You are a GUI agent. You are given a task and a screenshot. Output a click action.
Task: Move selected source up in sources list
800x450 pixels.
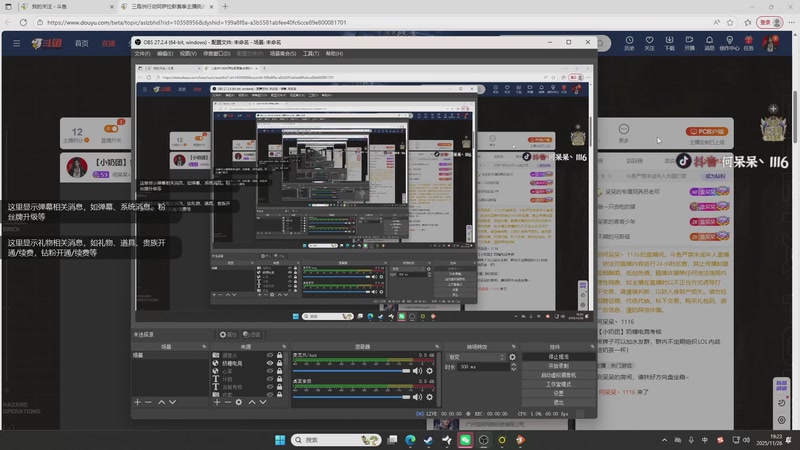[252, 402]
